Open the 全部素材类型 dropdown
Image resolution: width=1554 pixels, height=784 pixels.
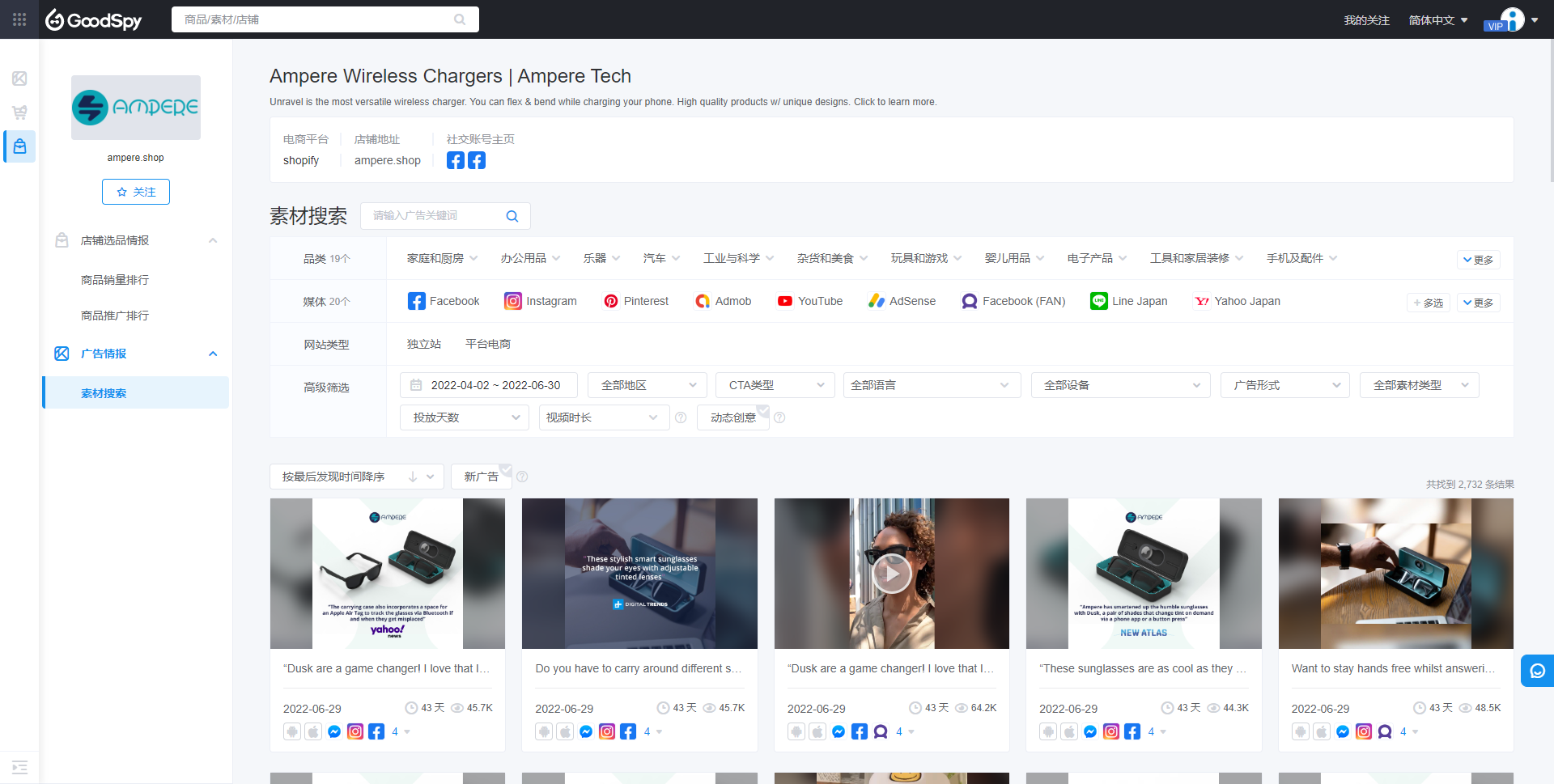coord(1420,385)
